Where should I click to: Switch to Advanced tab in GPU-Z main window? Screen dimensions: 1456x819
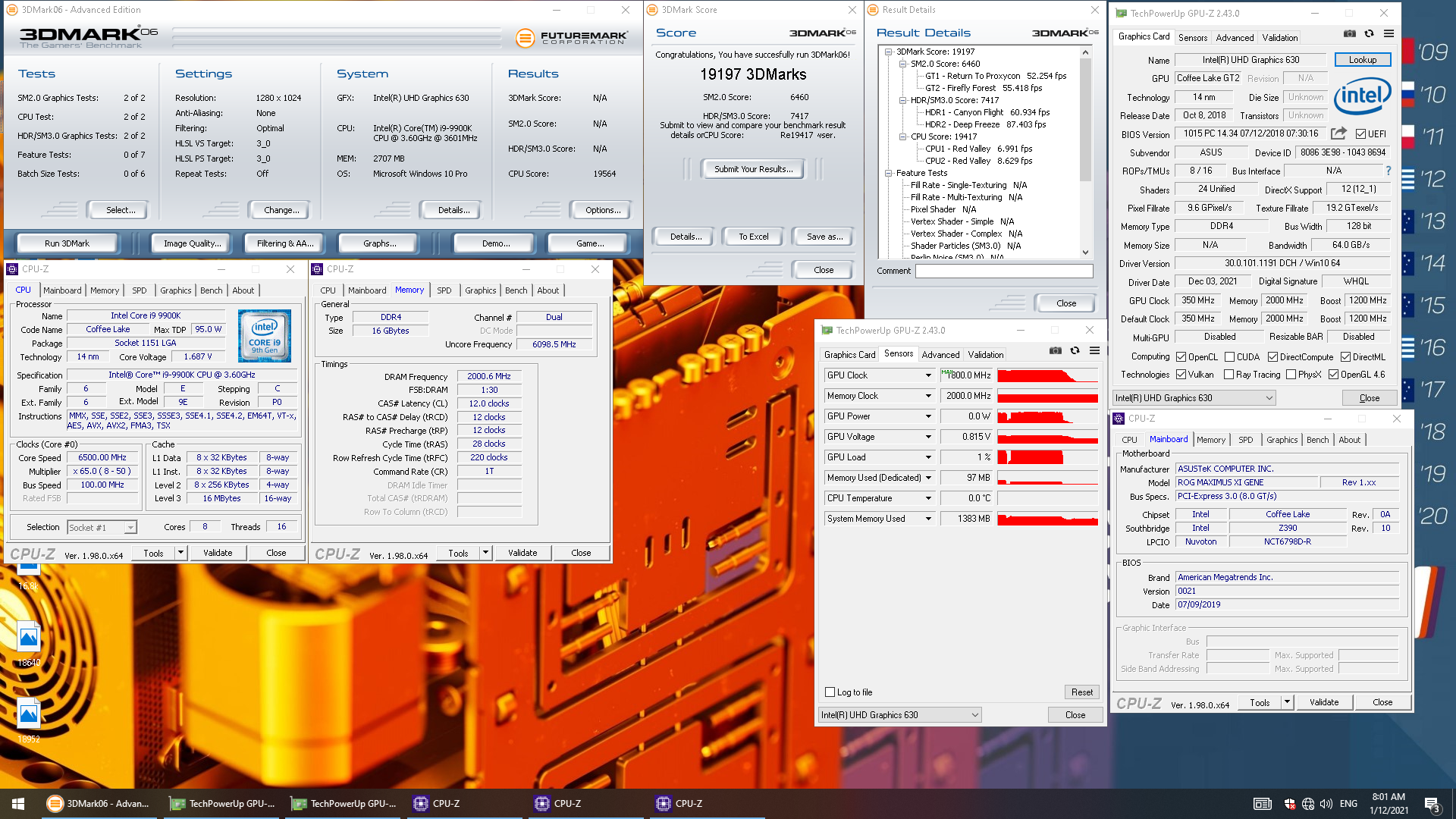(x=1235, y=38)
